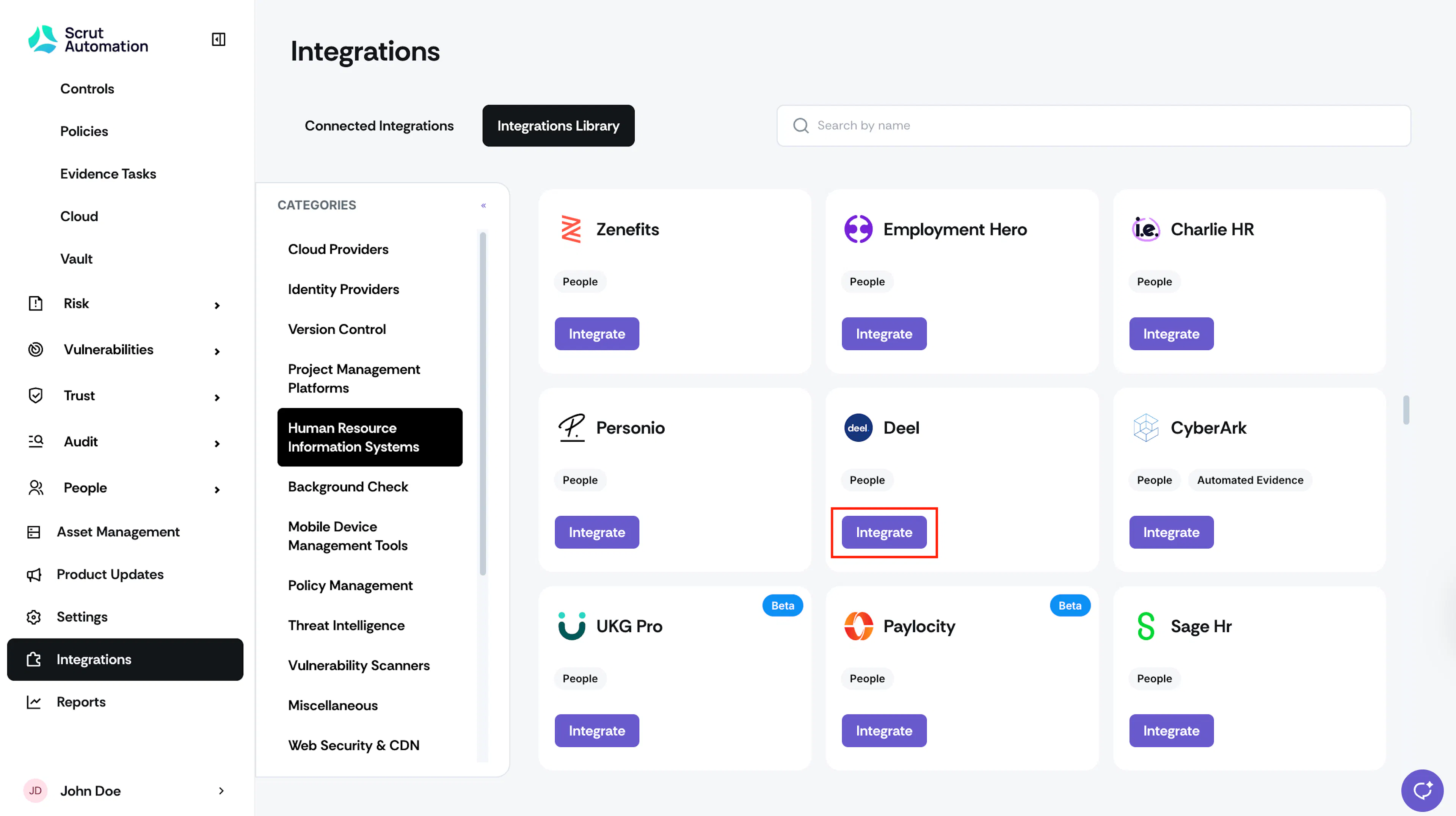Switch to Connected Integrations tab
The height and width of the screenshot is (816, 1456).
379,126
